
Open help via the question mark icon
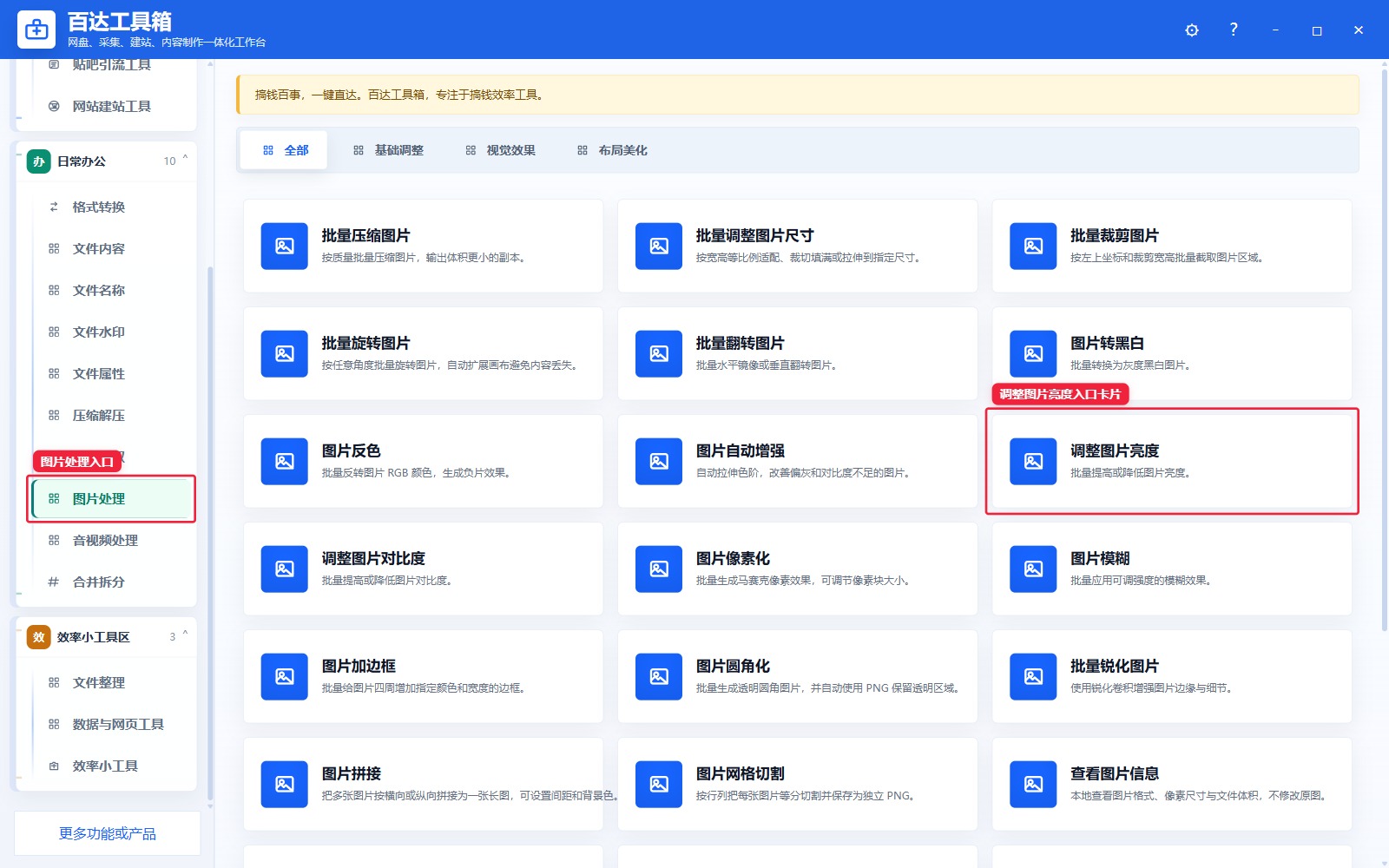[x=1234, y=30]
